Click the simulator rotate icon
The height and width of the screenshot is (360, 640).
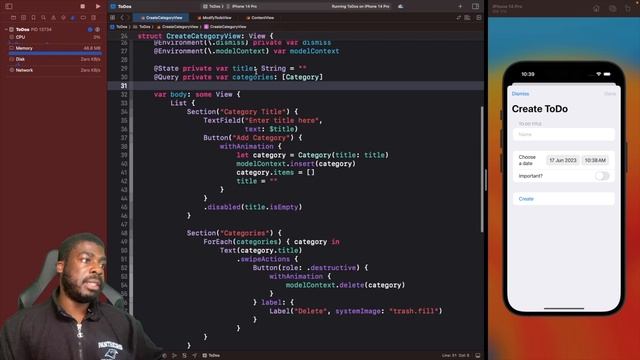628,8
